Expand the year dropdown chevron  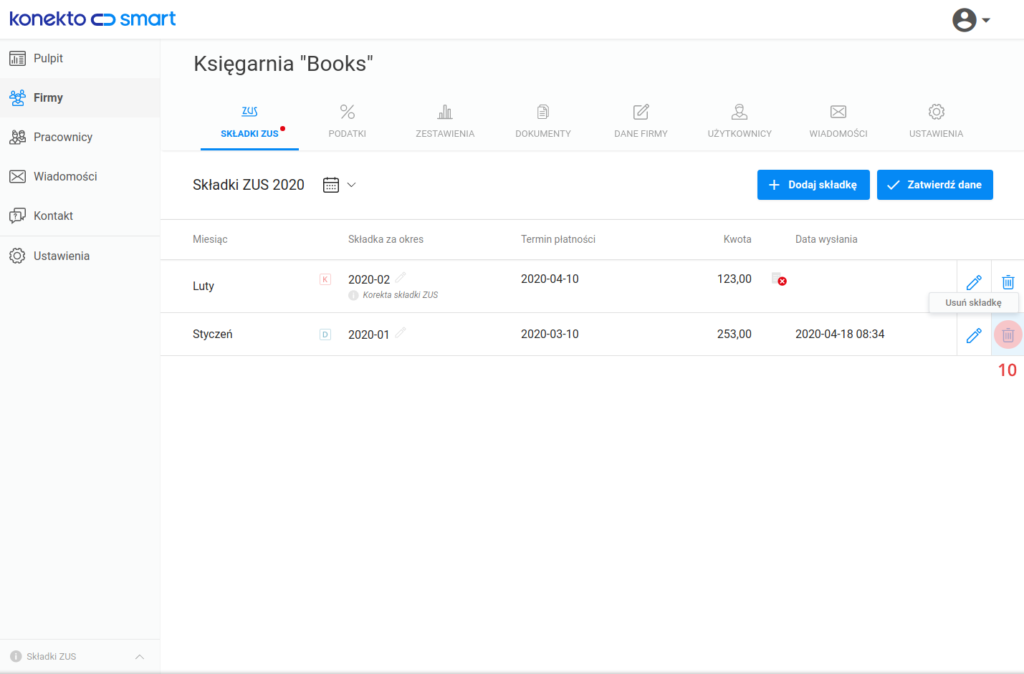click(x=351, y=185)
